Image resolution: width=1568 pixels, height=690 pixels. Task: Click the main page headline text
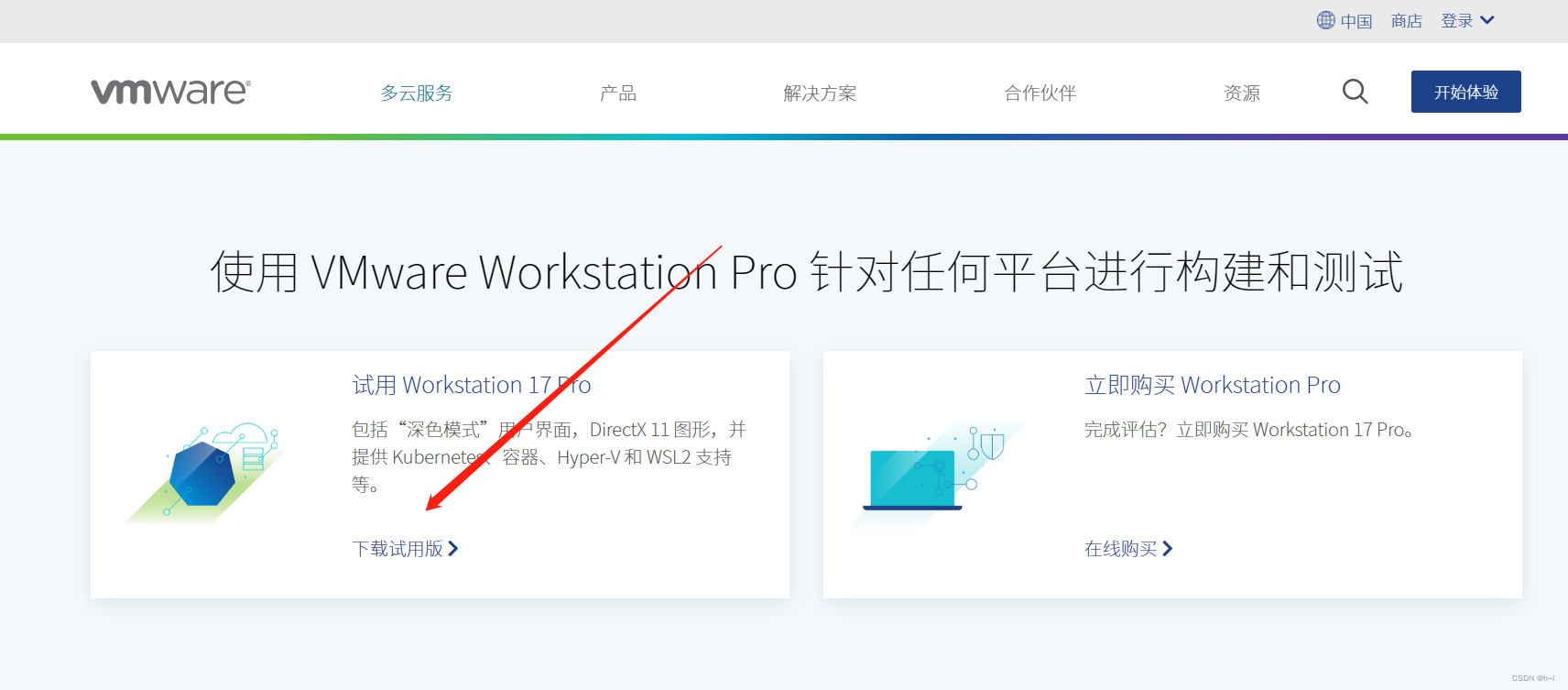point(806,272)
